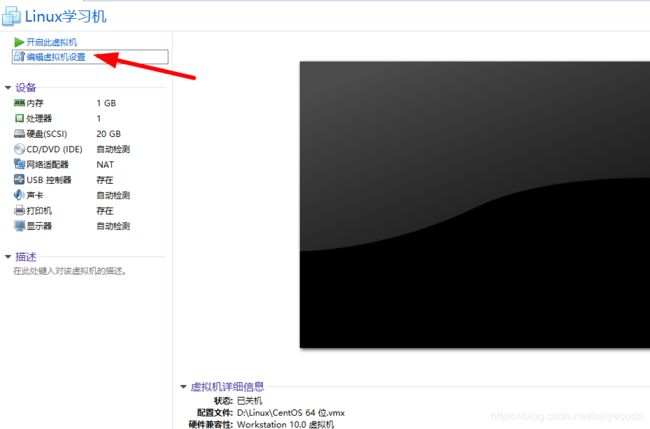Select the Linux学习机 title text
This screenshot has height=429, width=650.
pyautogui.click(x=65, y=17)
